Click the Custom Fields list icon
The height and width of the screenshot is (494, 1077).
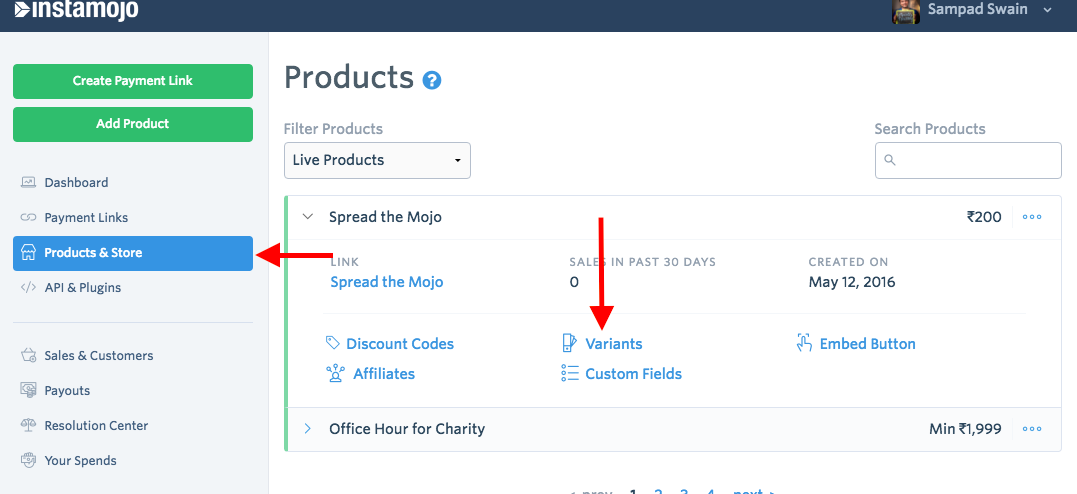[x=569, y=373]
